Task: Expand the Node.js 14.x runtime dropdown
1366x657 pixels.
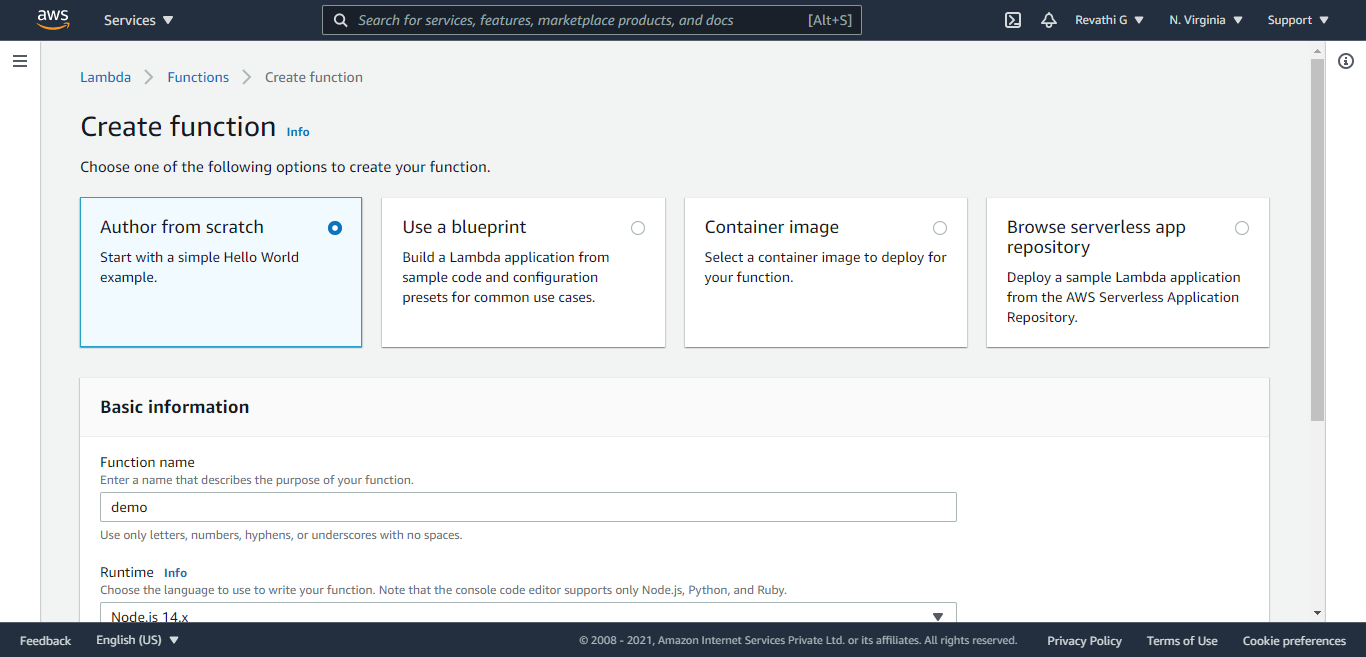Action: pos(528,614)
